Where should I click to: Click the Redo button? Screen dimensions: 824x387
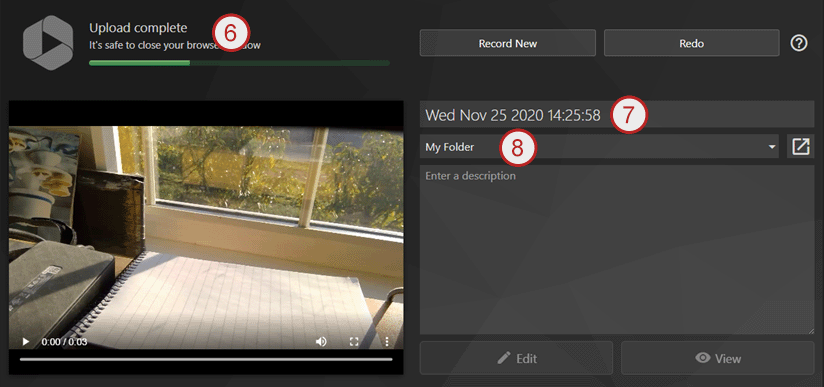tap(692, 43)
